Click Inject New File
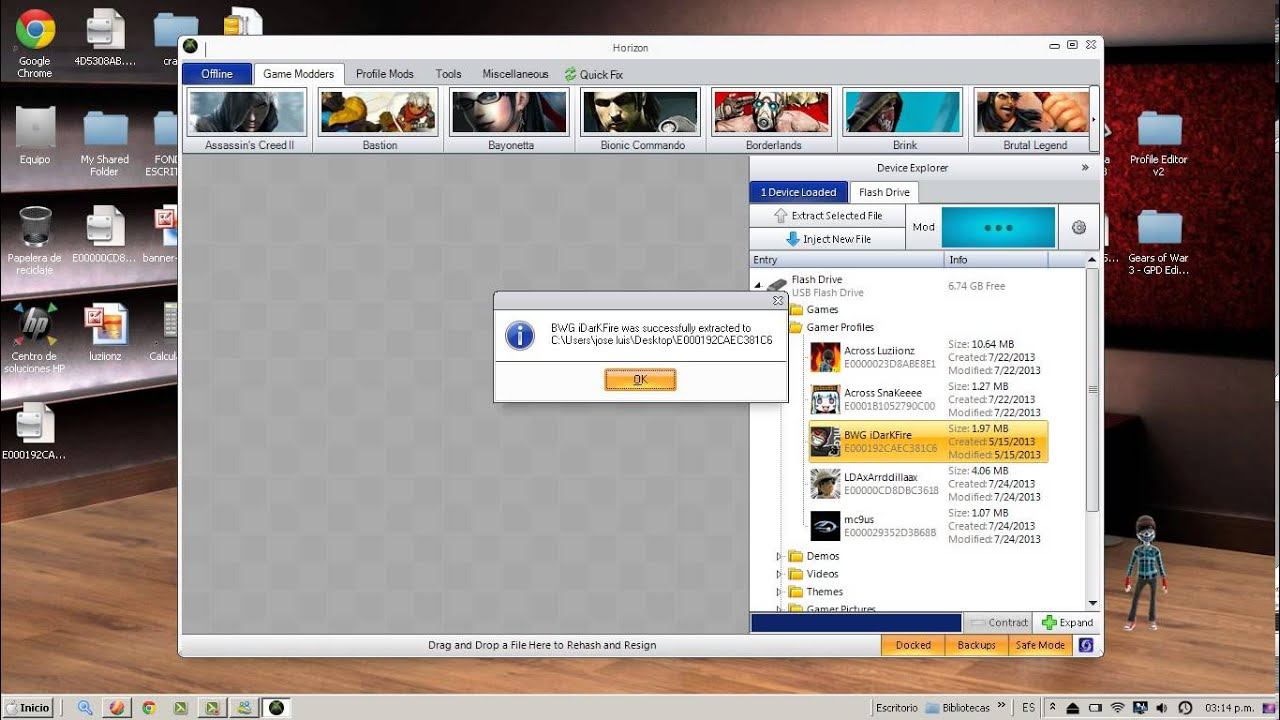 click(x=828, y=239)
